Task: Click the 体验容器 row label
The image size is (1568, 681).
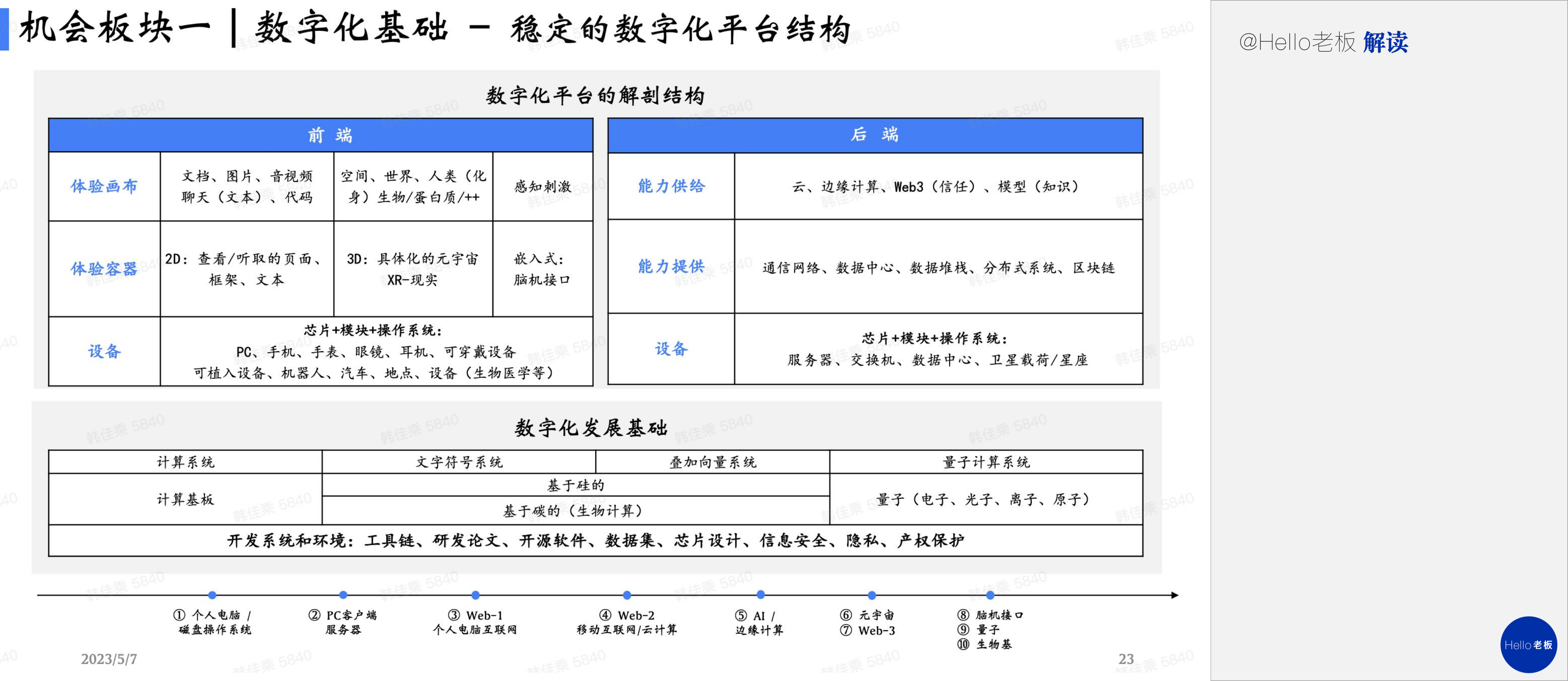Action: point(104,269)
